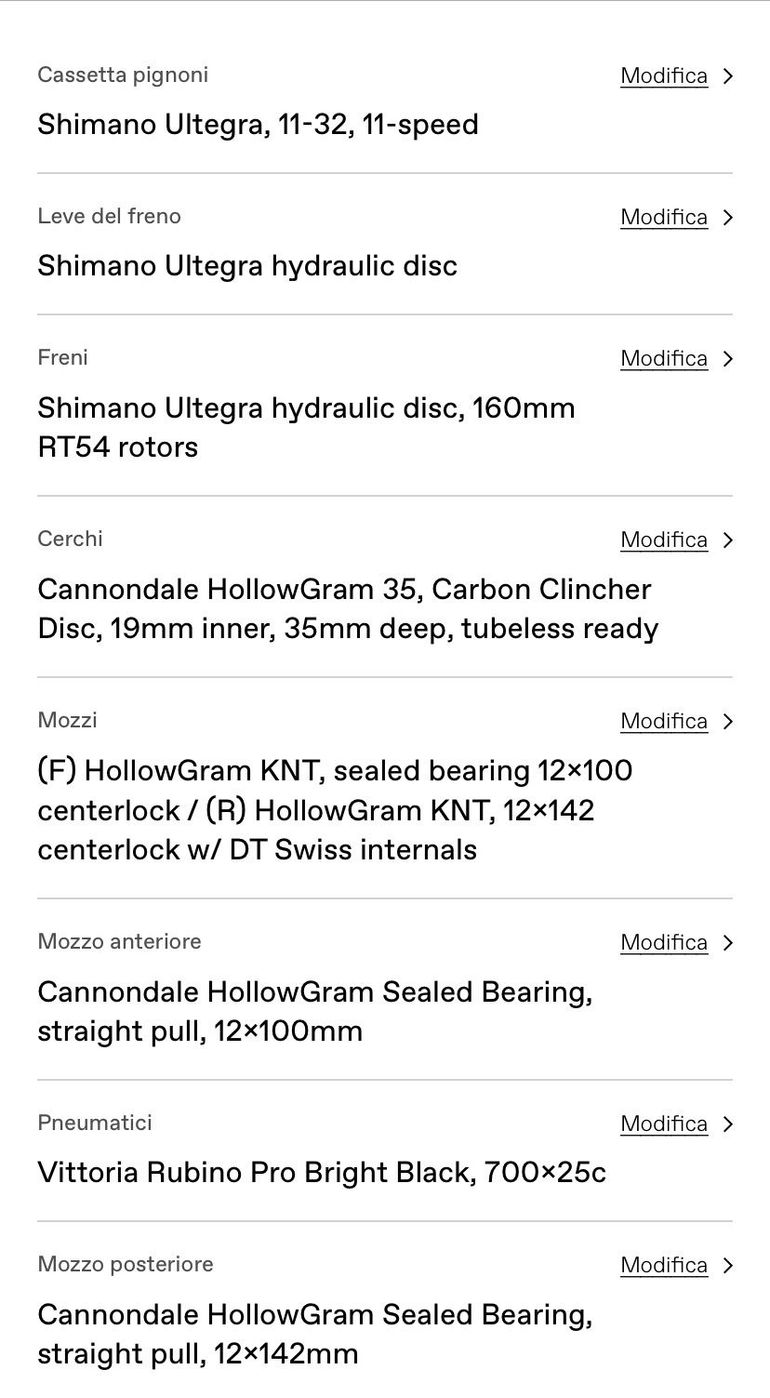Screen dimensions: 770x1398
Task: Click the chevron arrow in Leve del freno row
Action: coord(728,217)
